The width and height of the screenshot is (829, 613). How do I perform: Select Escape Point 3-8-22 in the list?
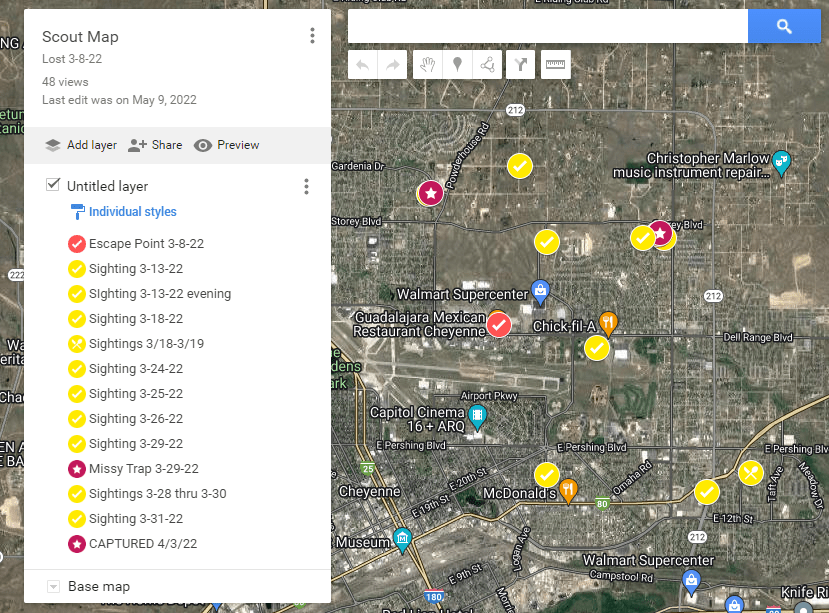pyautogui.click(x=146, y=244)
